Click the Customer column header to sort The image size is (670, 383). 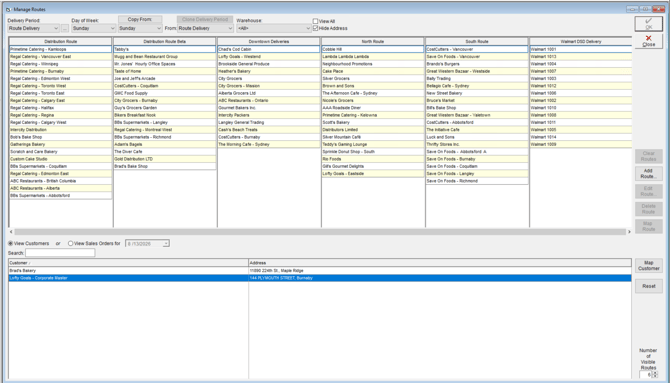click(x=128, y=263)
